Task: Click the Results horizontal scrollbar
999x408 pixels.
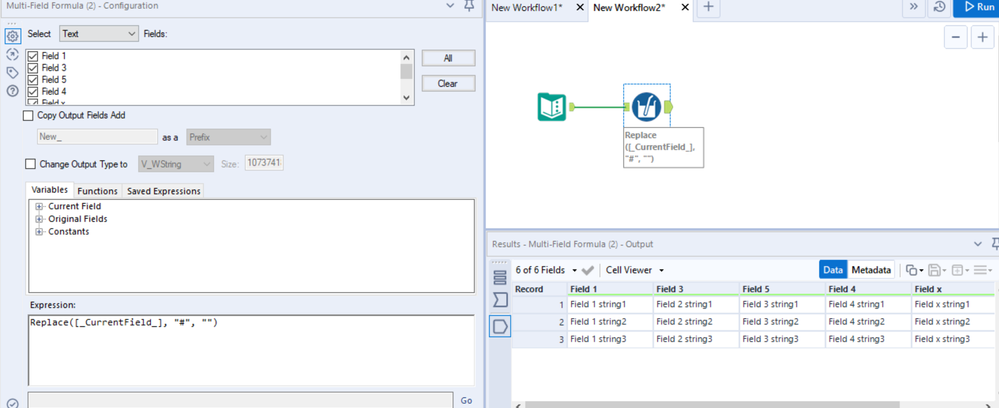Action: 712,405
